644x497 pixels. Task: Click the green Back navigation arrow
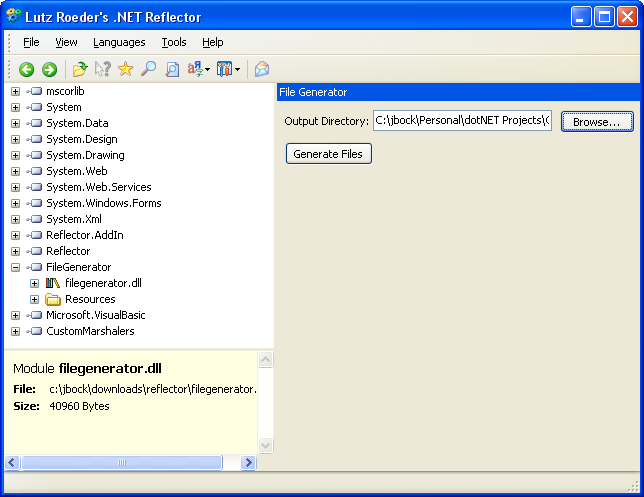pyautogui.click(x=27, y=69)
